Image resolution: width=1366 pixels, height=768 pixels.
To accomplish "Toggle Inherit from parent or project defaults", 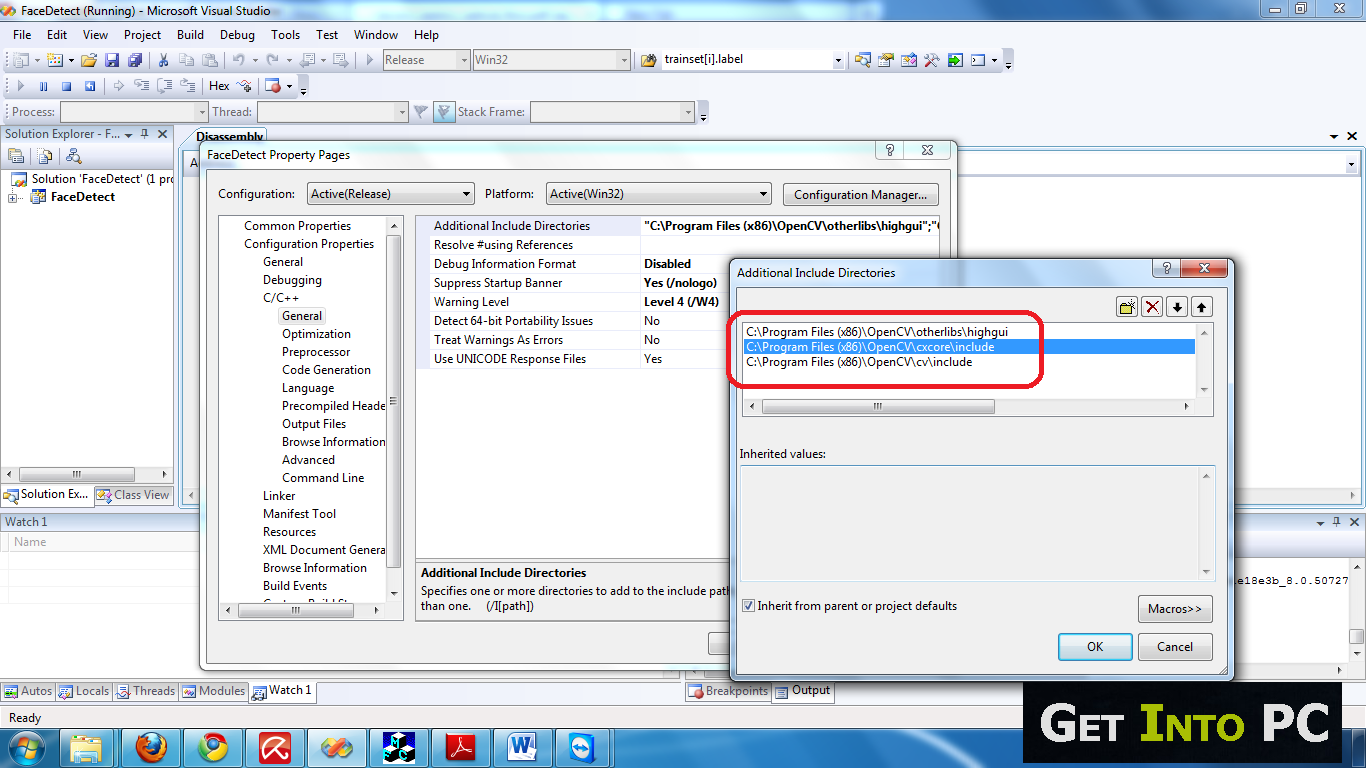I will point(748,606).
